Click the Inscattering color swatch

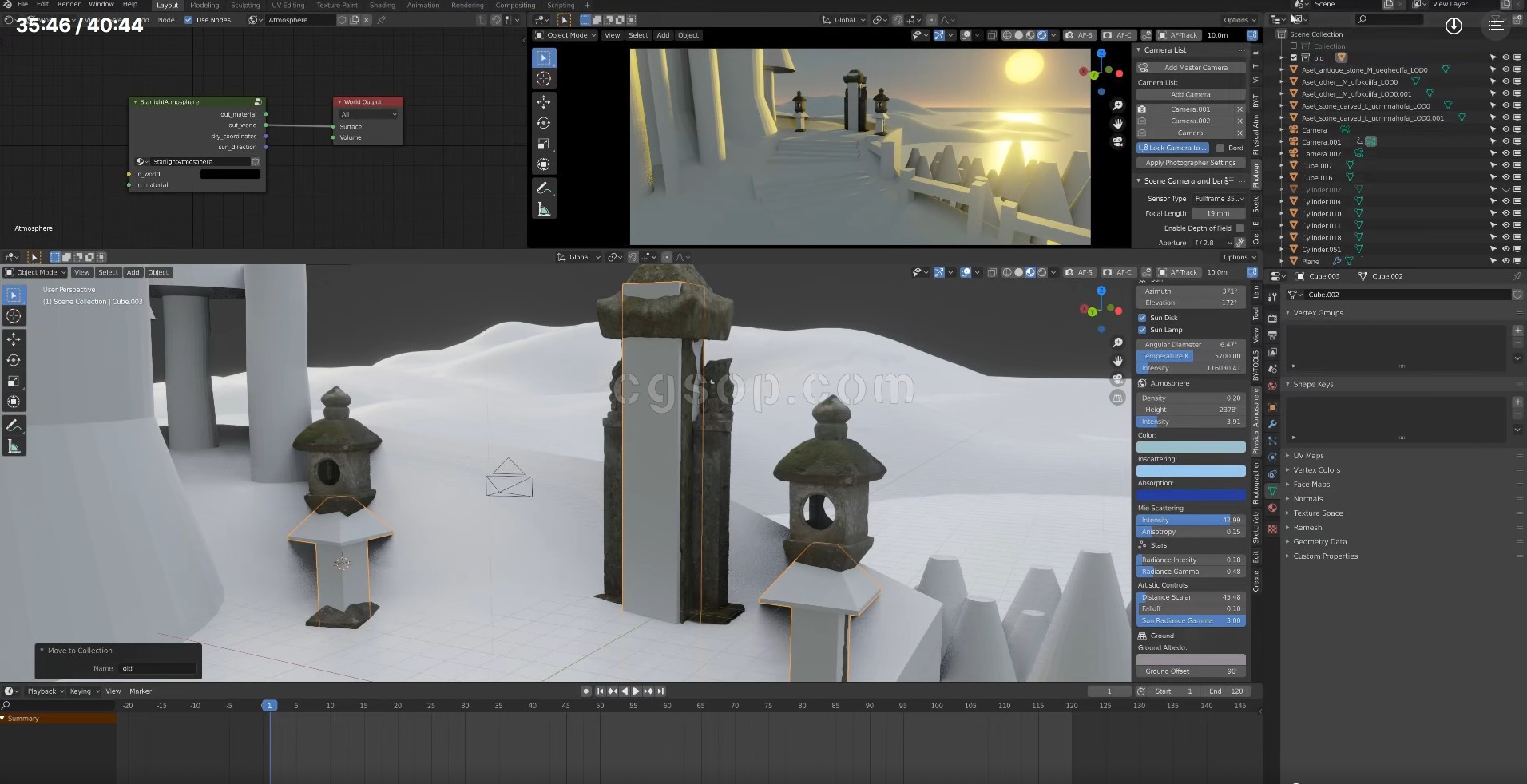[x=1190, y=471]
